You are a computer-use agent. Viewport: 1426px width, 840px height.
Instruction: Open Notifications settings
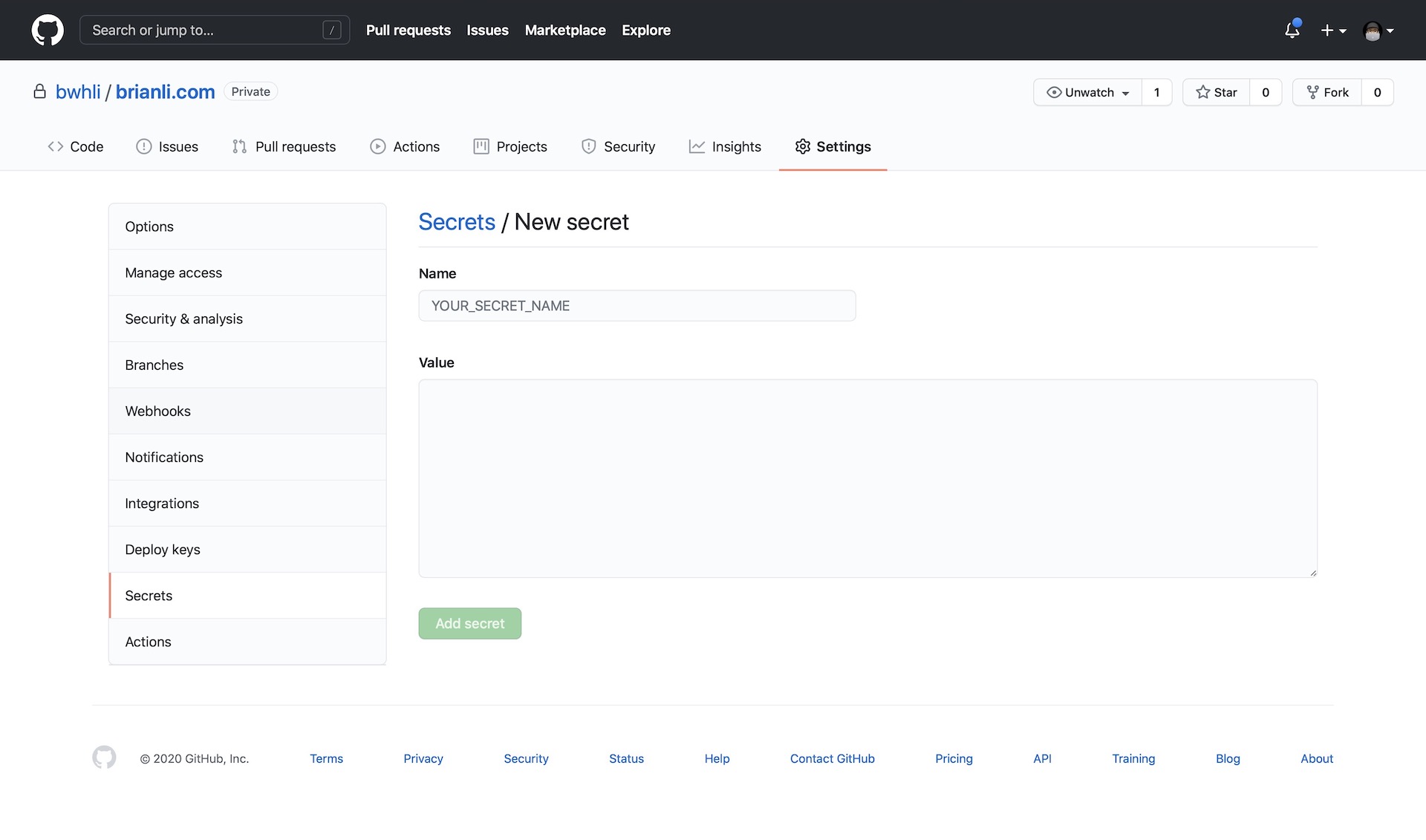(x=247, y=457)
